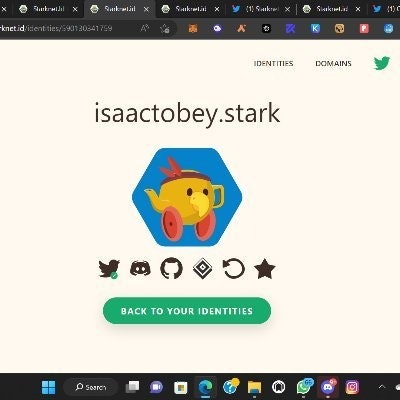Open Discord from the taskbar
Image resolution: width=400 pixels, height=400 pixels.
point(328,387)
